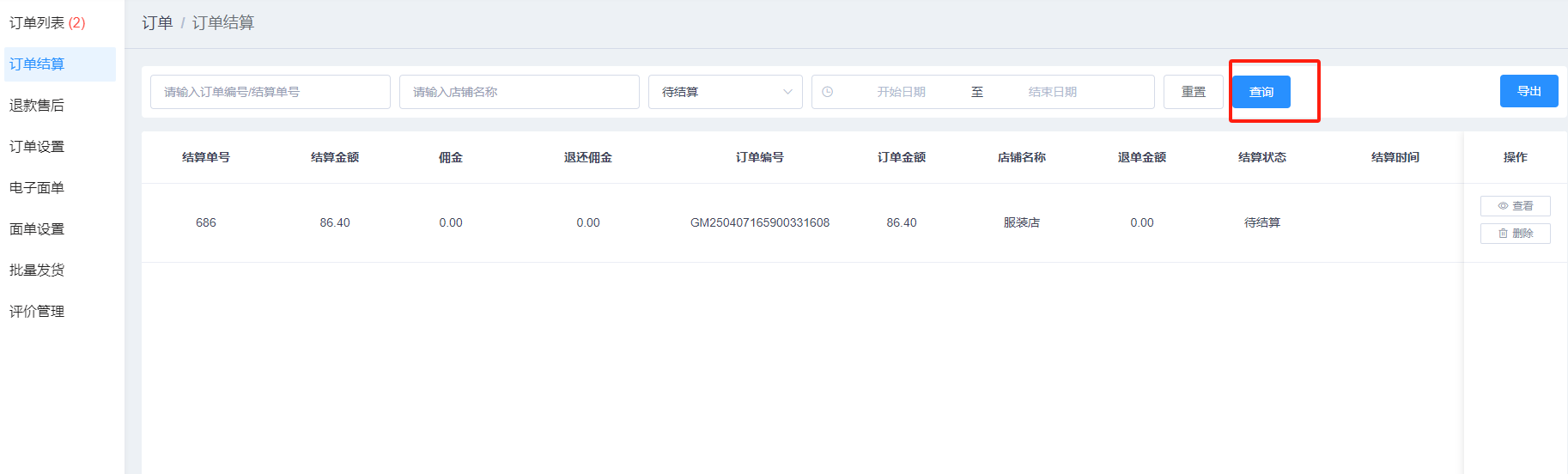Click the 重置 reset button
The width and height of the screenshot is (1568, 474).
(x=1193, y=92)
